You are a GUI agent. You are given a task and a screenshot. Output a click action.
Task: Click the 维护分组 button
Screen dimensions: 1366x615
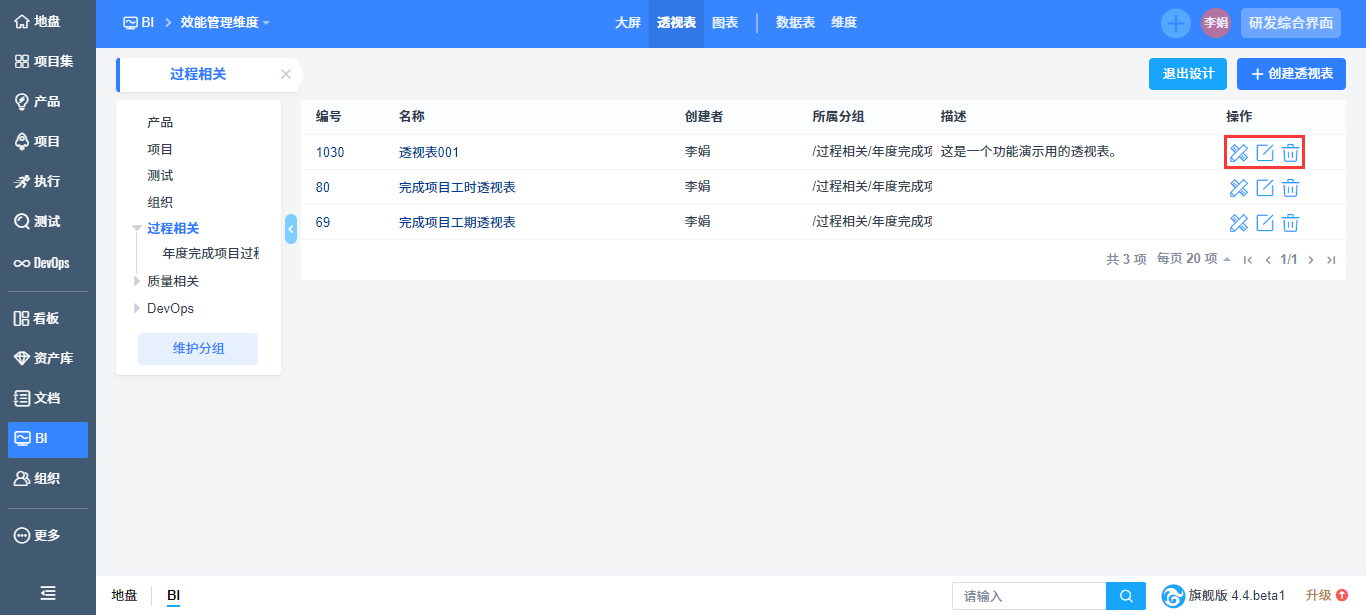[198, 349]
